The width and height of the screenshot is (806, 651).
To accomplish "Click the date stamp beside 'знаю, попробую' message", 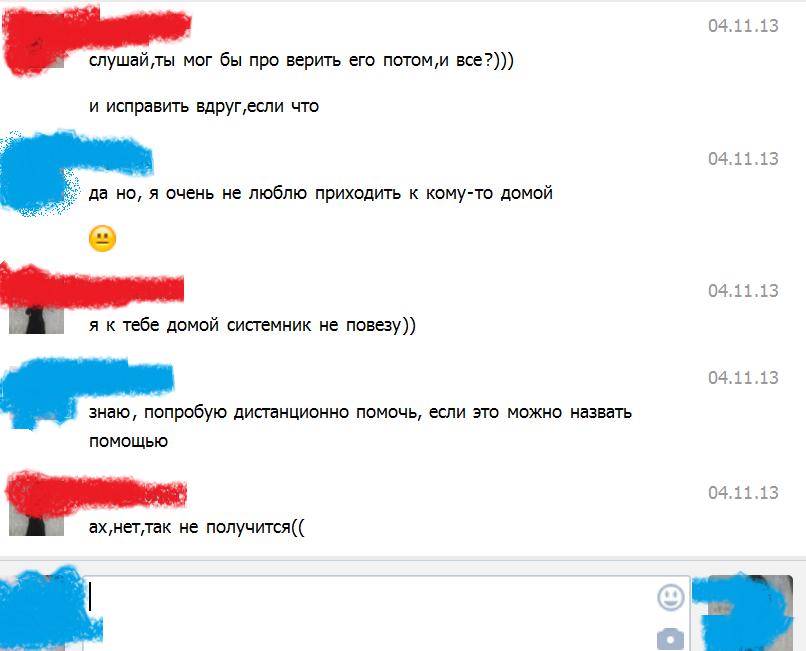I will coord(743,377).
